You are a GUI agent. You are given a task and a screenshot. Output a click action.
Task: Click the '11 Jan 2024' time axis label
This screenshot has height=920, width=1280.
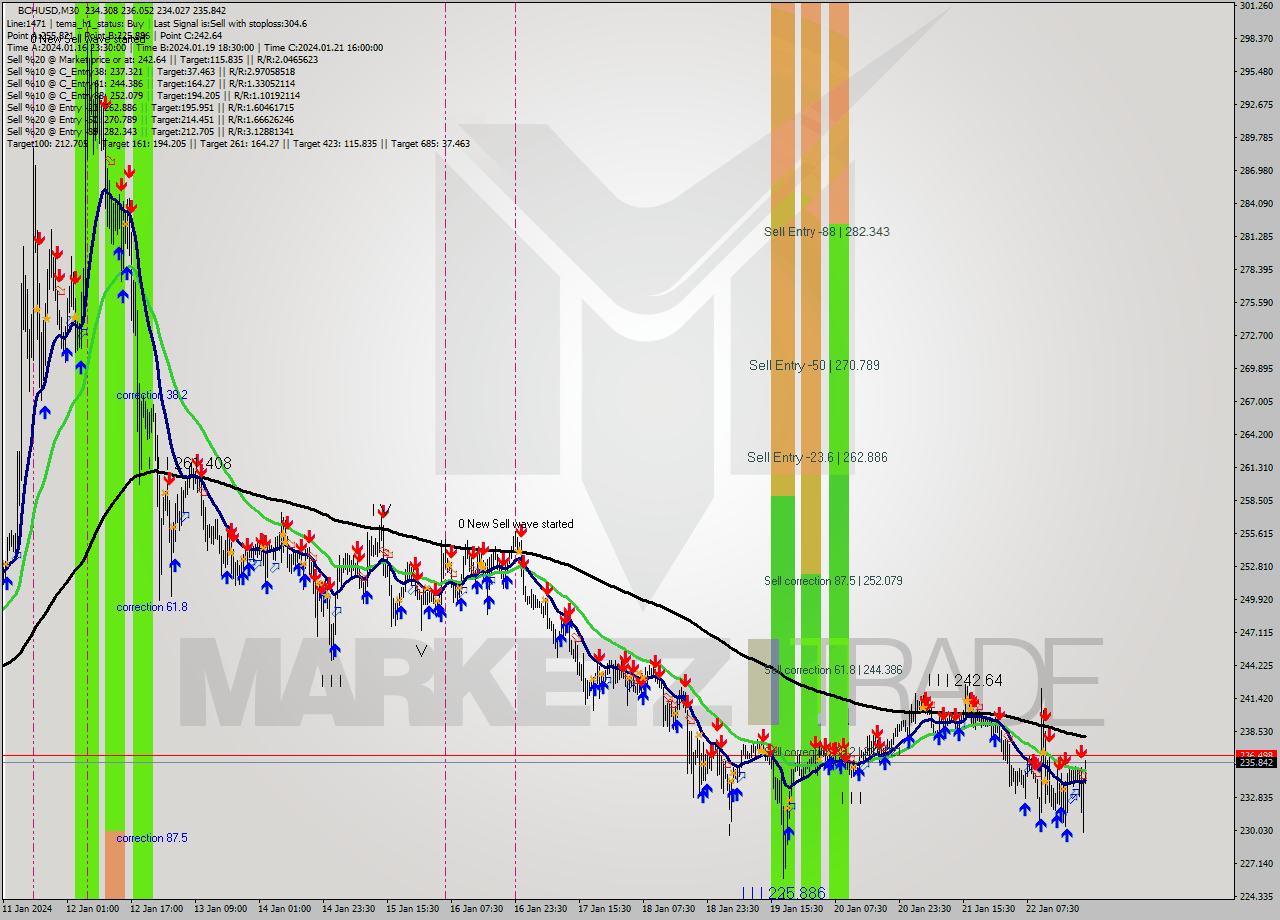coord(27,909)
